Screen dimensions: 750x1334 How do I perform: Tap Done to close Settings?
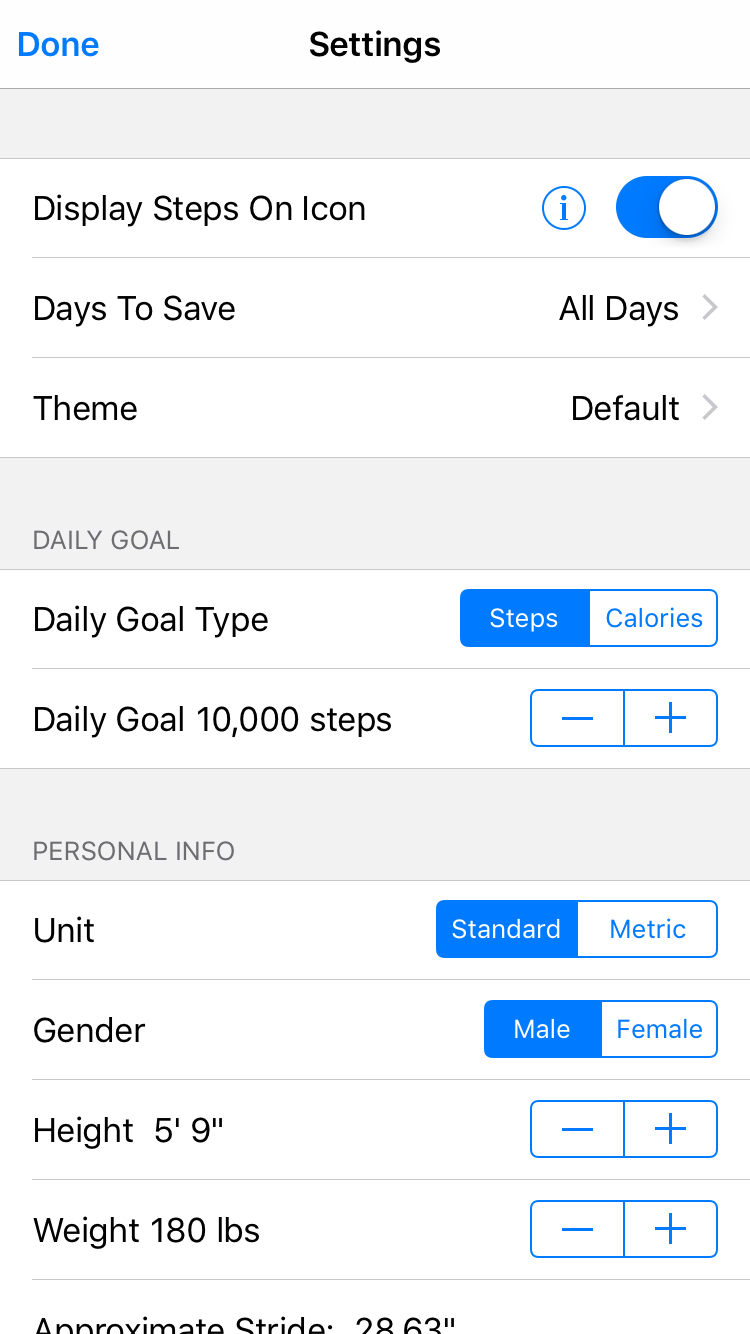(58, 44)
